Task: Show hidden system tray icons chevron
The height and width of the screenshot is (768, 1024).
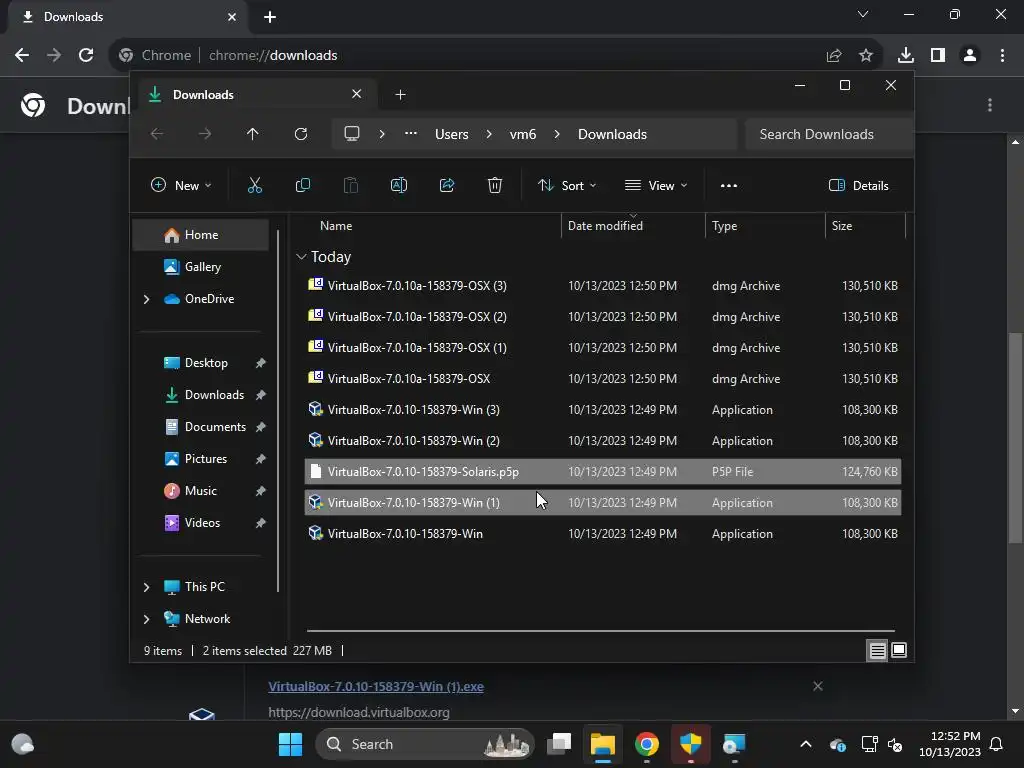Action: pyautogui.click(x=806, y=744)
